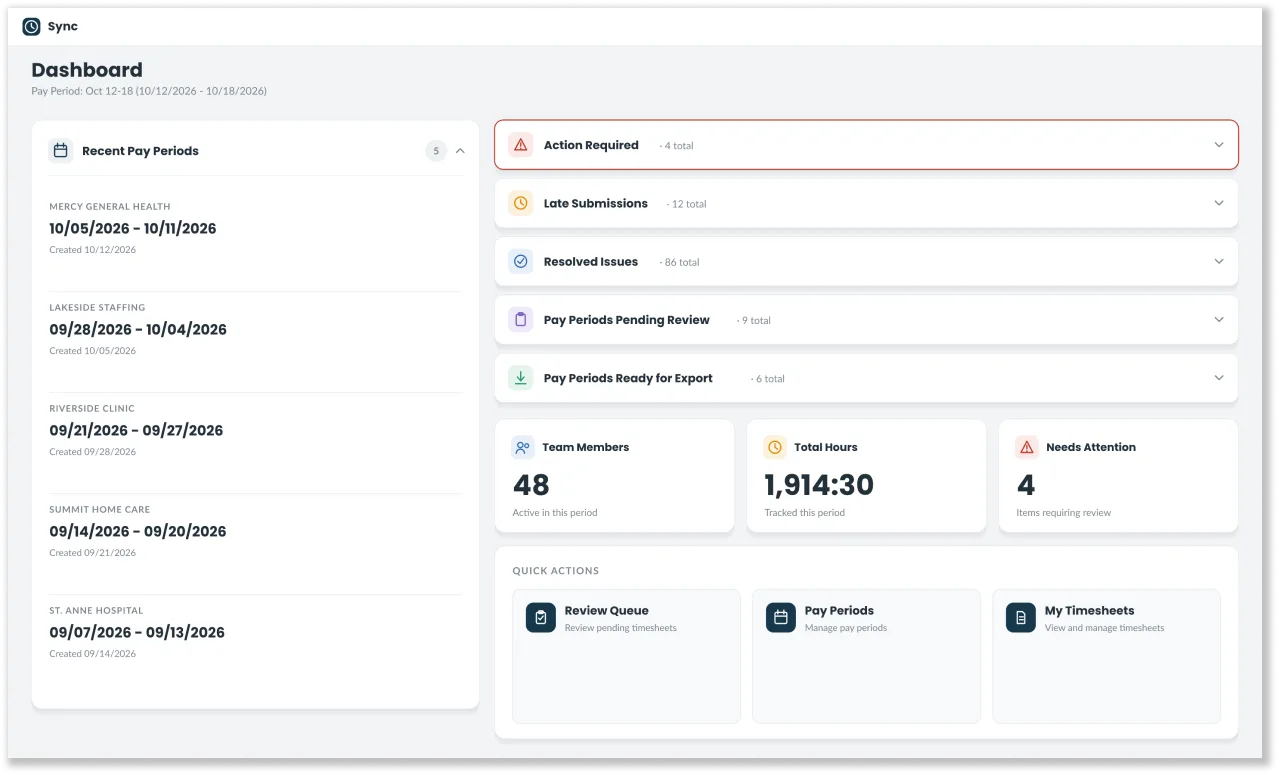Expand the Late Submissions section chevron
The width and height of the screenshot is (1278, 774).
click(1219, 203)
